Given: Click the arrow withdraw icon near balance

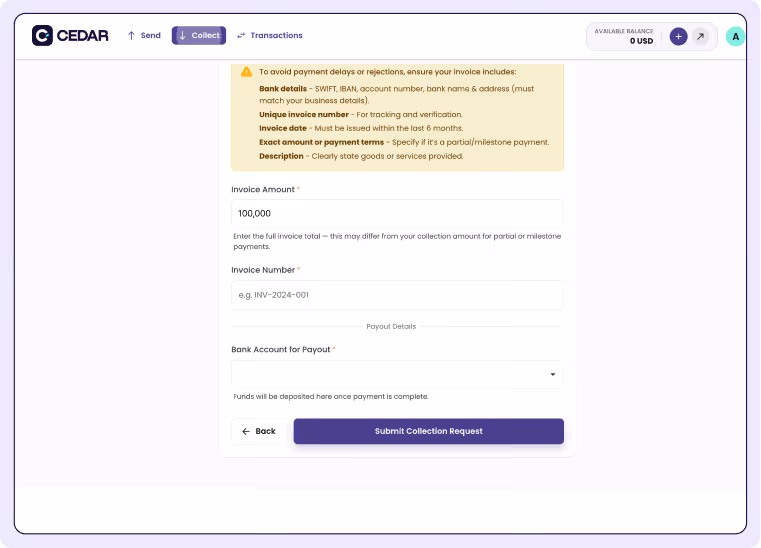Looking at the screenshot, I should pos(700,36).
